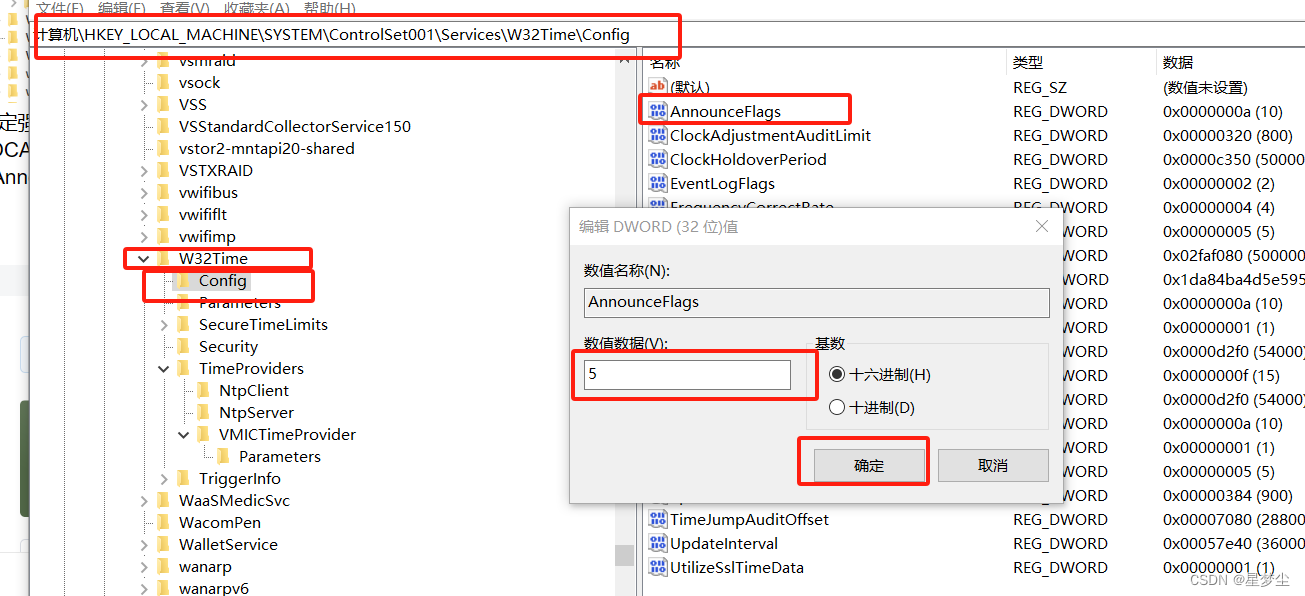Select the 十进制(D) decimal radio button

837,407
